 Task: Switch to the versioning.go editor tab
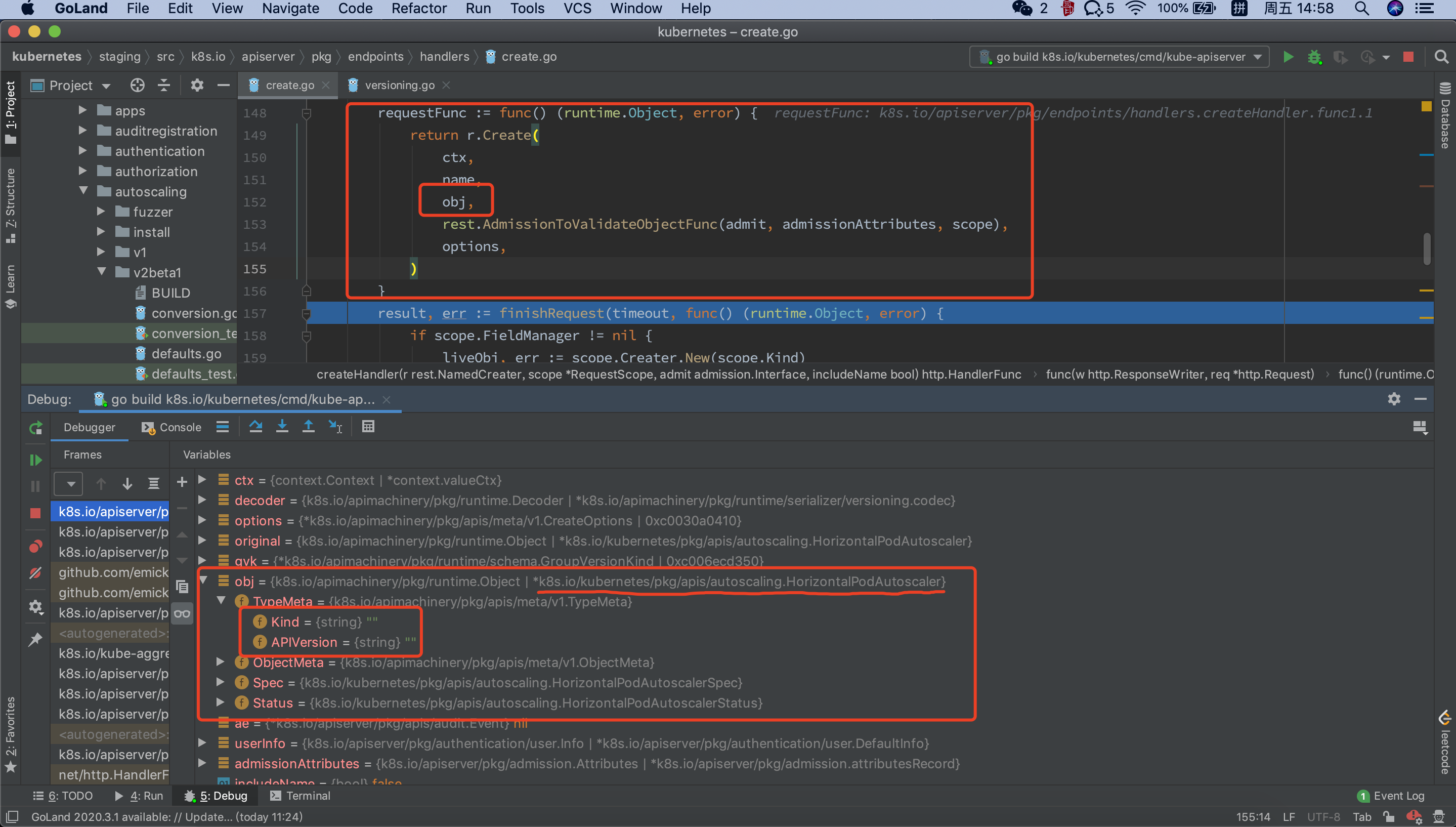coord(399,85)
